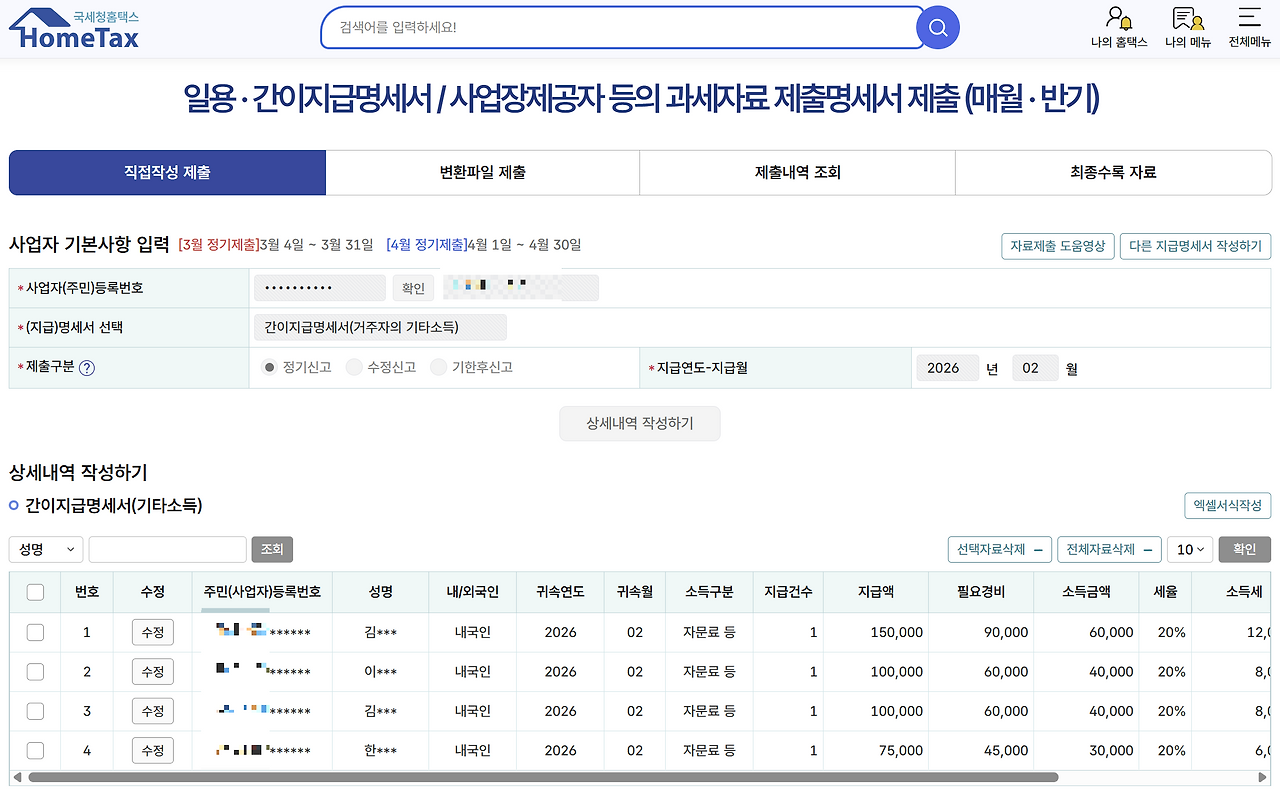The image size is (1280, 792).
Task: Click the 성명 column header
Action: click(x=381, y=592)
